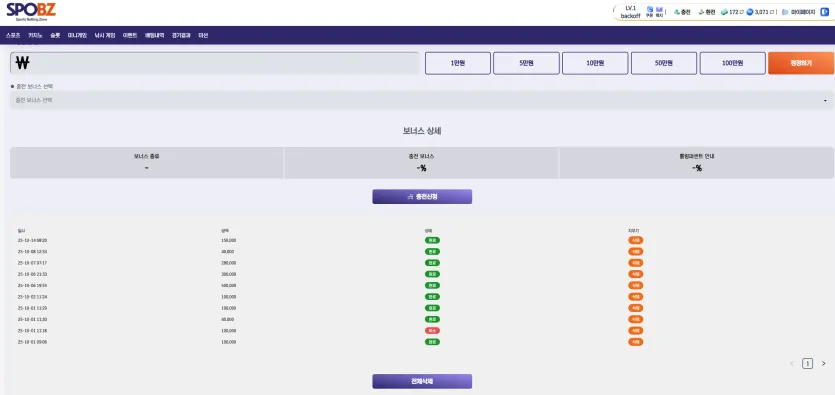Viewport: 835px width, 395px height.
Task: Click the orange 정정하기 button
Action: click(801, 63)
